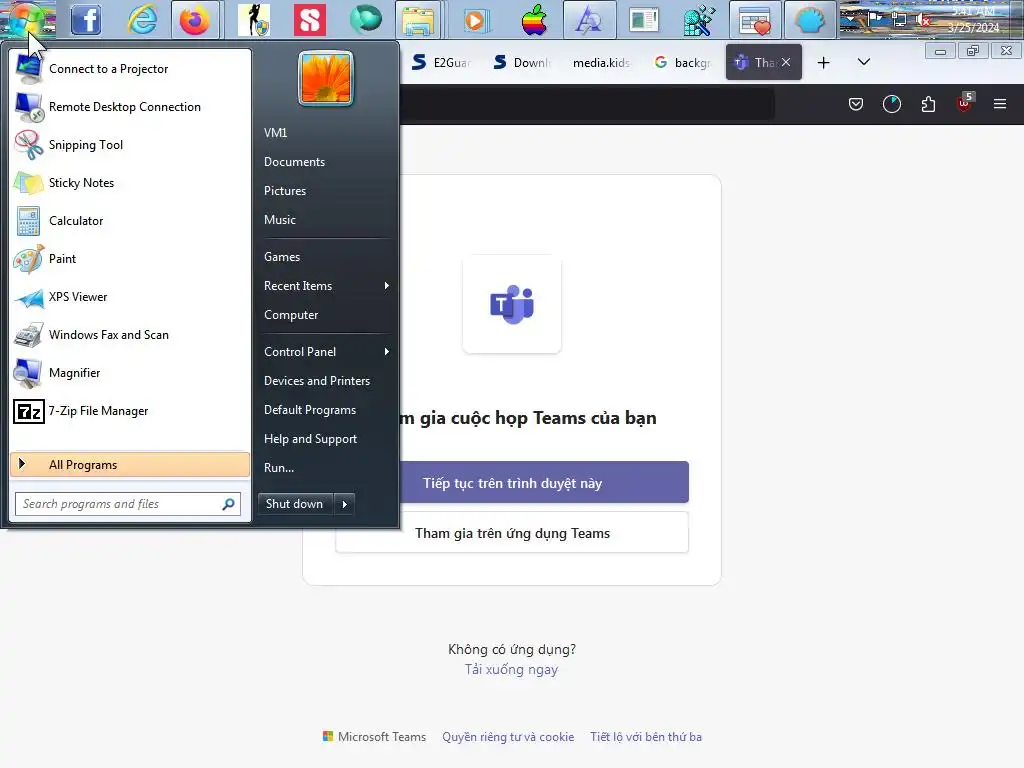Open Connect to a Projector

(130, 69)
